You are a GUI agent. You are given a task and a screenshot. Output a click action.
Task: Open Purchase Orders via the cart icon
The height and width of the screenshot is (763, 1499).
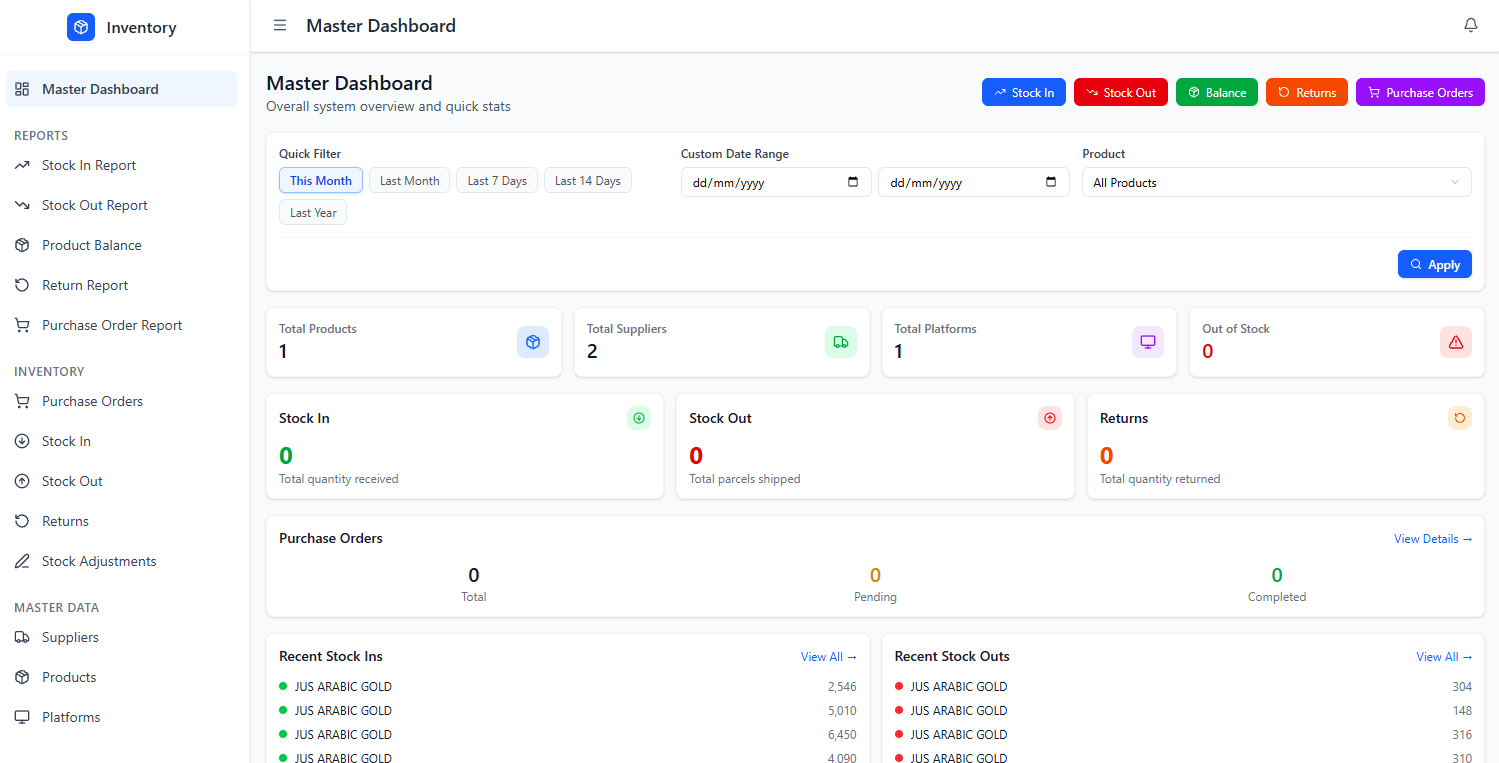pos(21,401)
